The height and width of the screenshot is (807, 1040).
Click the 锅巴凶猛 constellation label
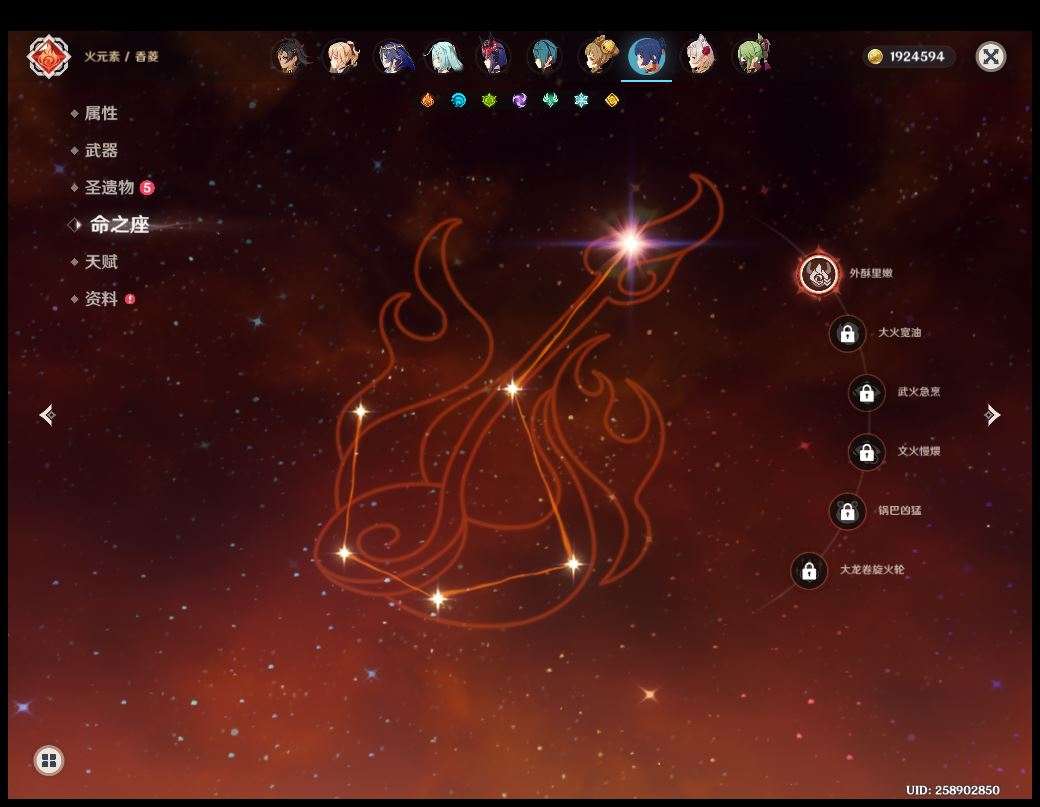tap(899, 511)
